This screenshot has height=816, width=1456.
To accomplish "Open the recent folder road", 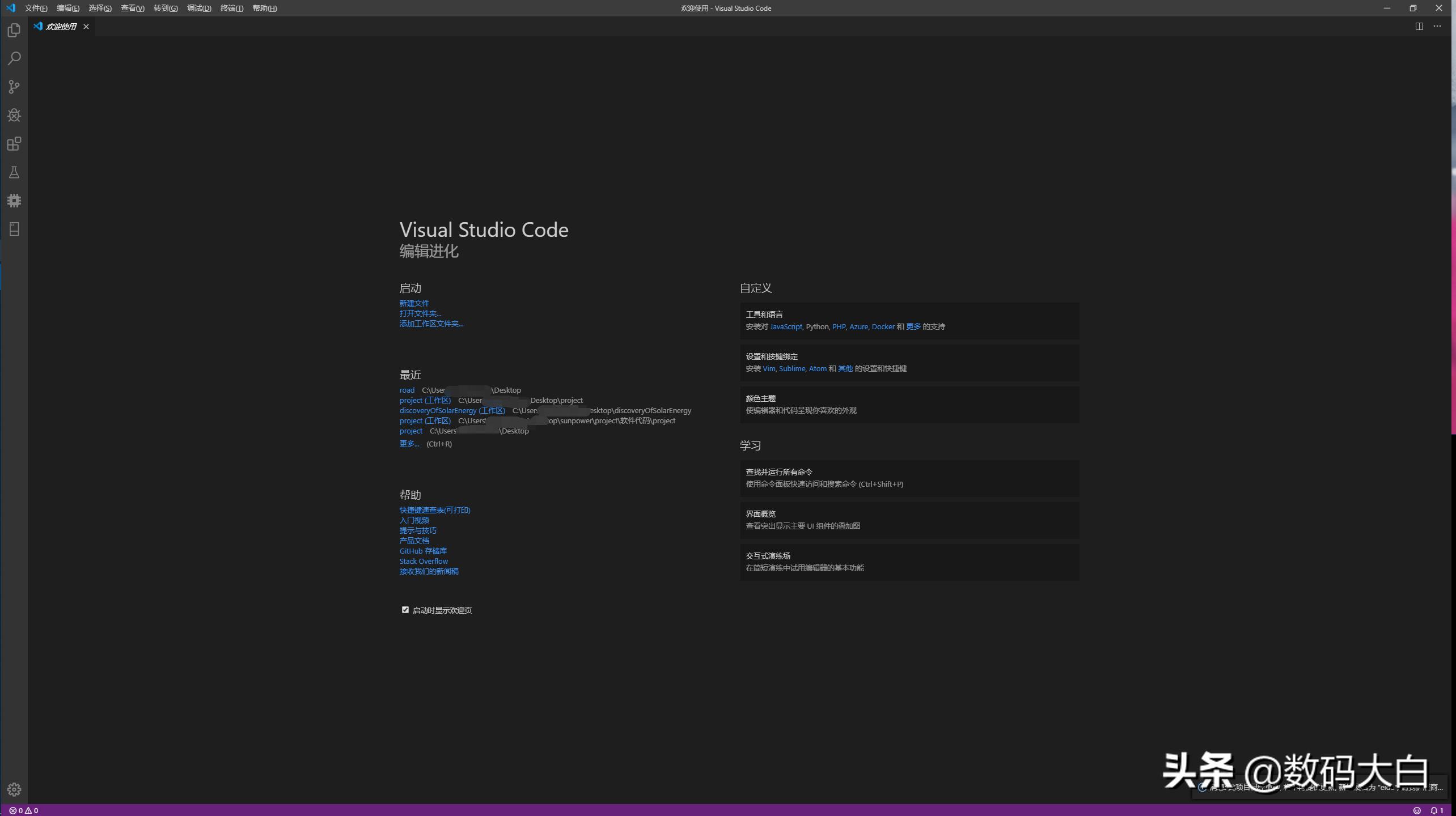I will coord(407,390).
